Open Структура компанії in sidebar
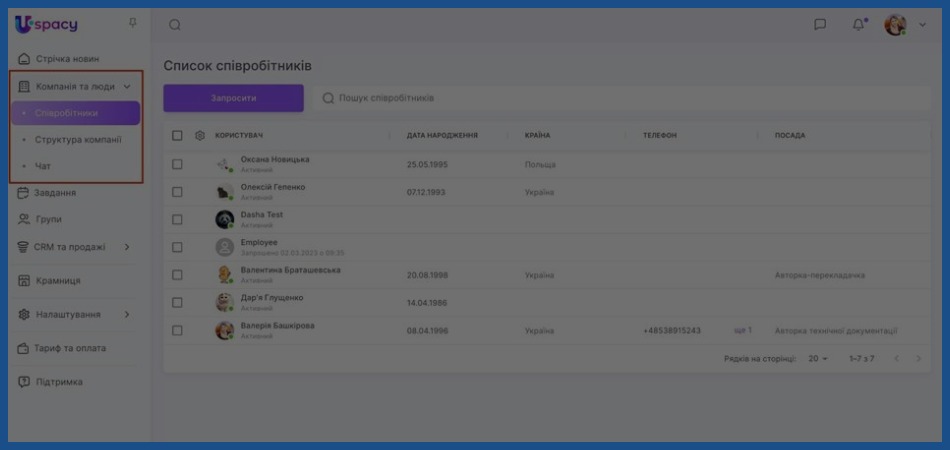The width and height of the screenshot is (950, 450). 78,140
